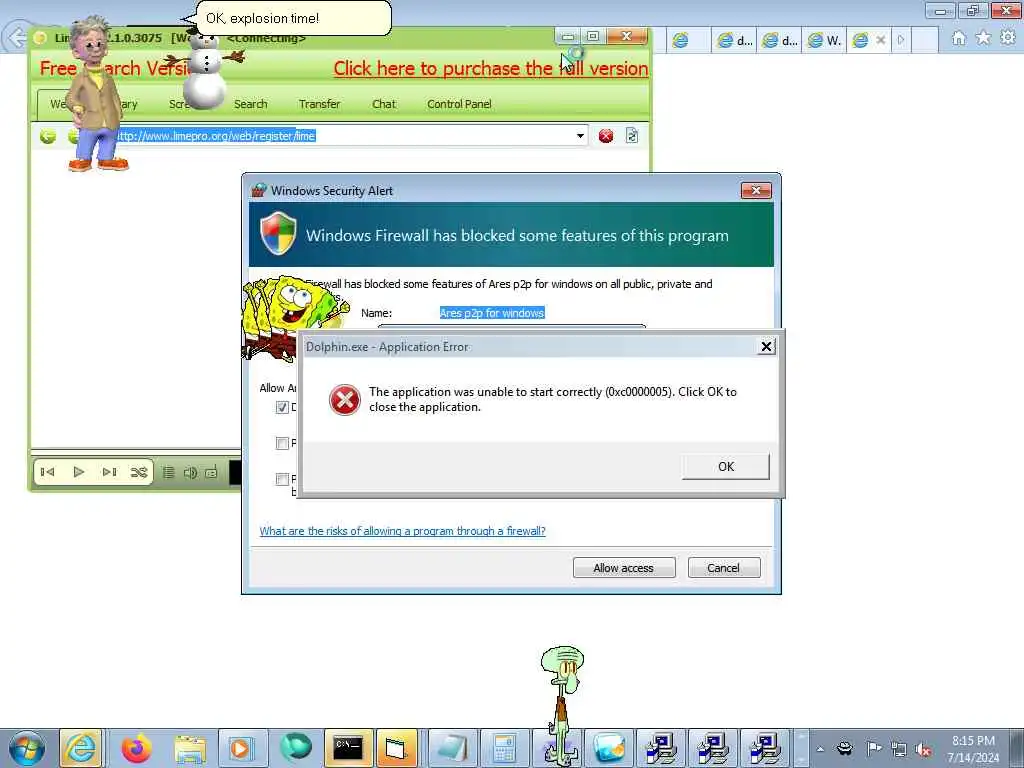
Task: Click the clock showing 8:15 PM
Action: click(972, 749)
